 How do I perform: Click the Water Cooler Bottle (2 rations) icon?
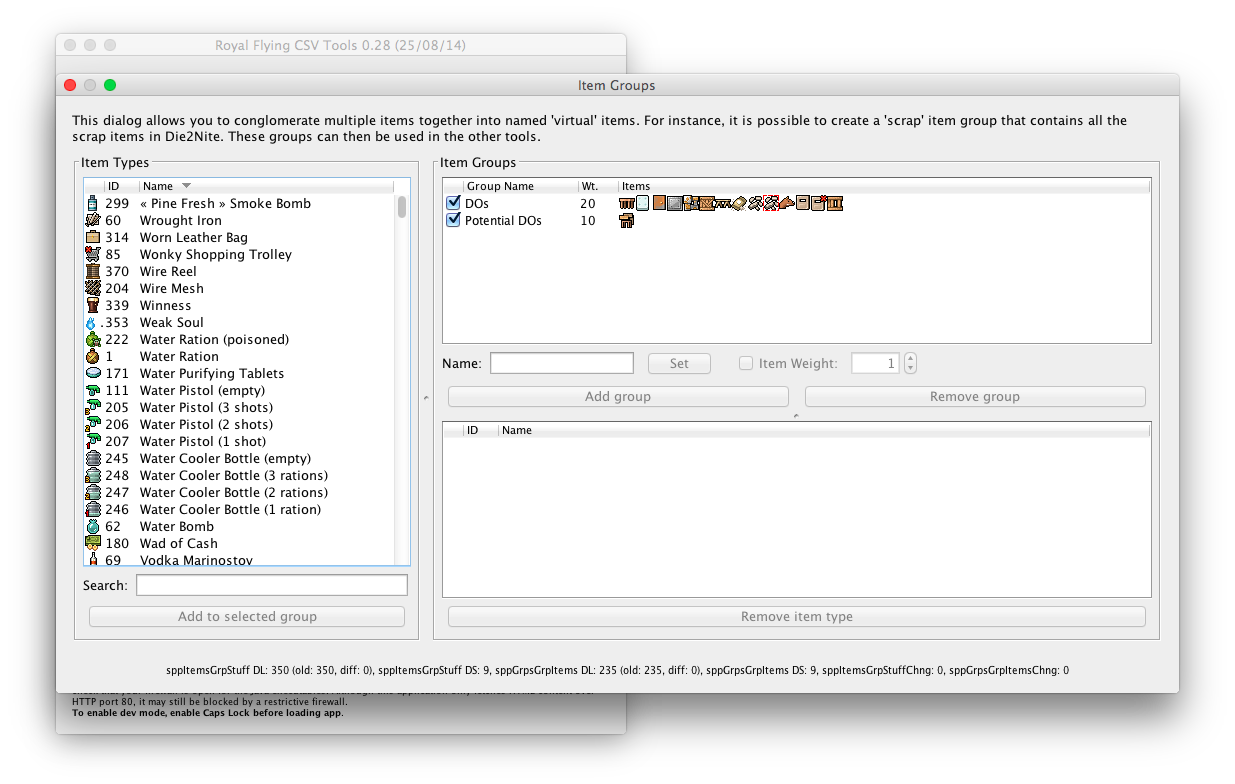(x=93, y=492)
